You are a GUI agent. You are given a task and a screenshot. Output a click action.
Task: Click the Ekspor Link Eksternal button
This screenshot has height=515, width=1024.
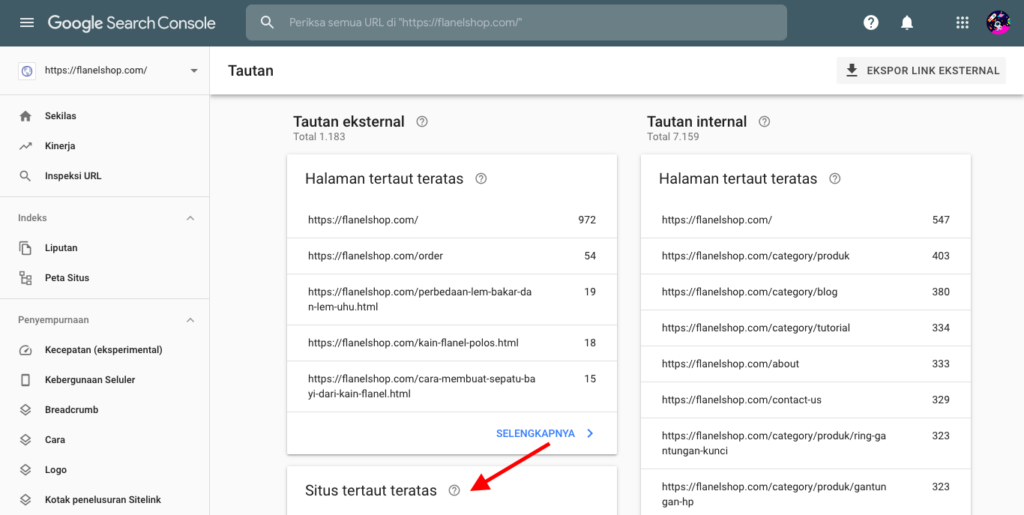pyautogui.click(x=921, y=70)
